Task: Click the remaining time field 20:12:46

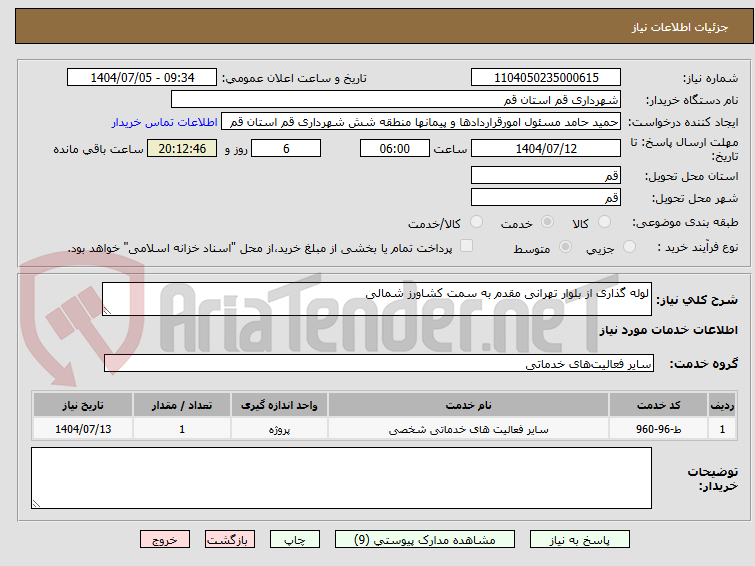Action: 182,148
